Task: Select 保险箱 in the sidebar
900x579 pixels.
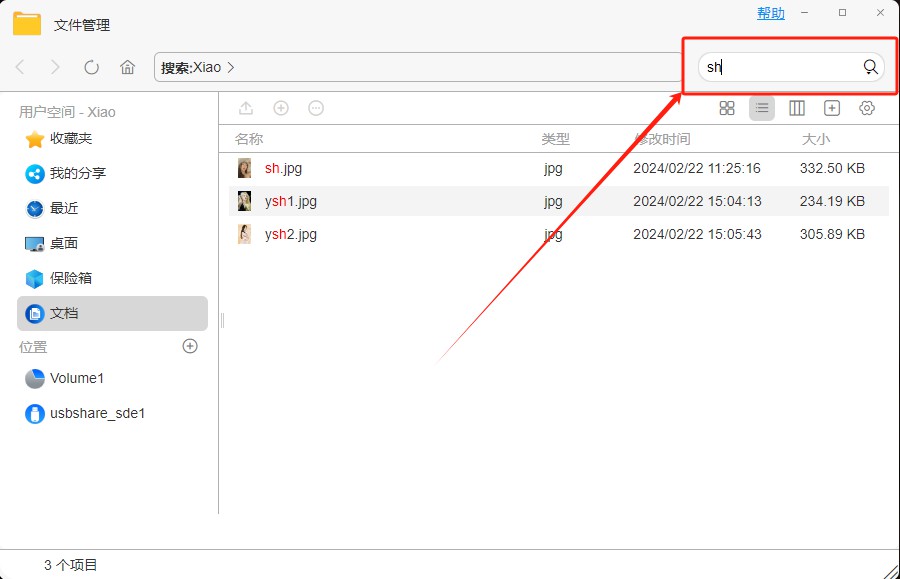Action: click(70, 278)
